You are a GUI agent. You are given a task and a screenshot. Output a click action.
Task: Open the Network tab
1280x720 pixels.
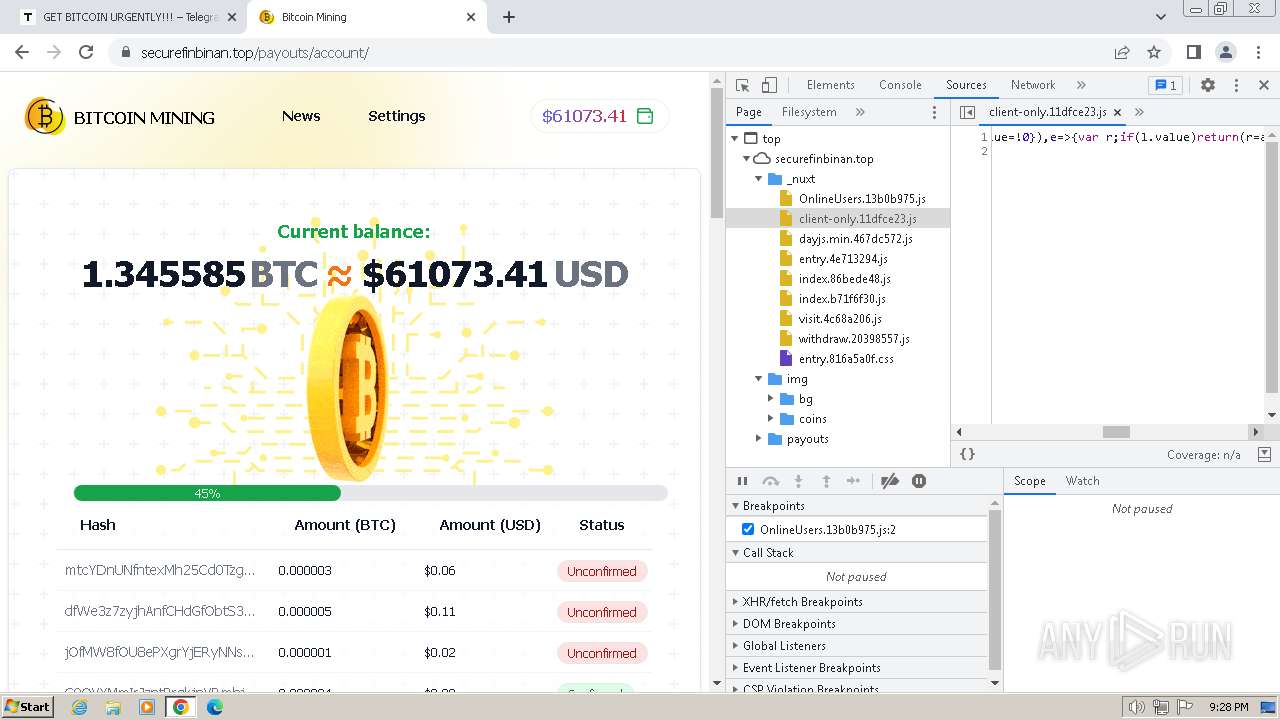[1033, 85]
